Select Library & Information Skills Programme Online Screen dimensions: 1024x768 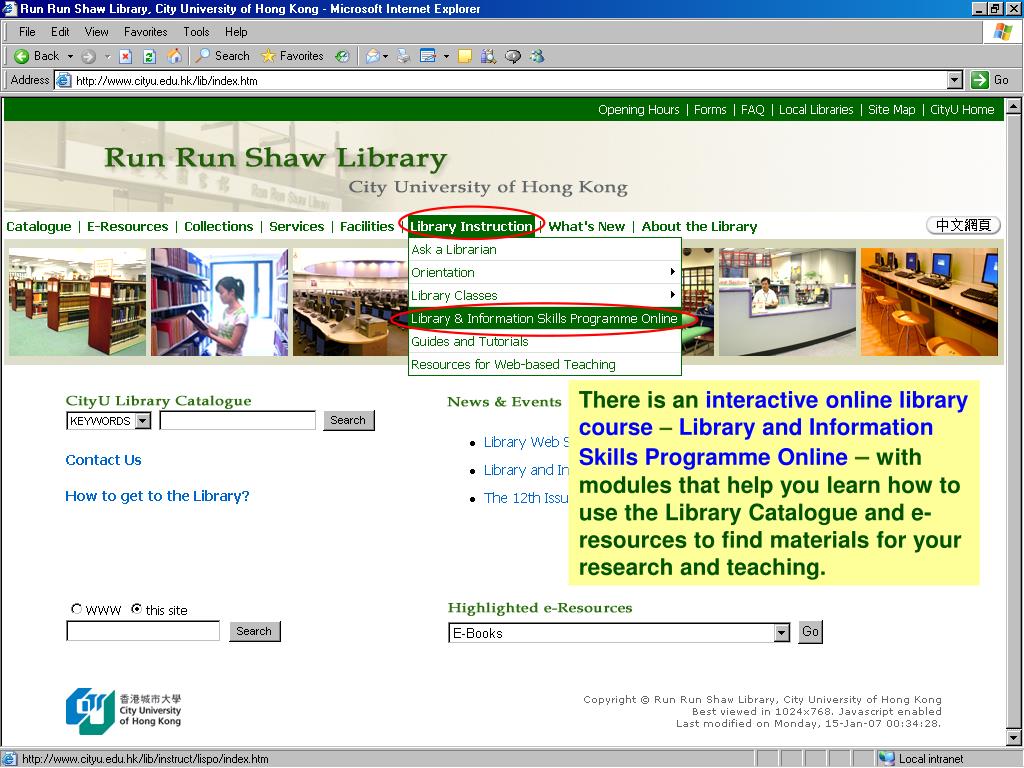pos(545,319)
